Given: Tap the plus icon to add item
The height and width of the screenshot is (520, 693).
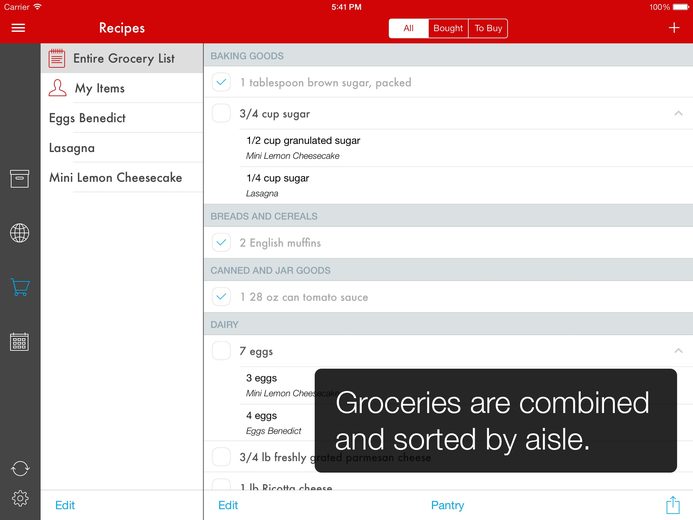Looking at the screenshot, I should coord(674,28).
